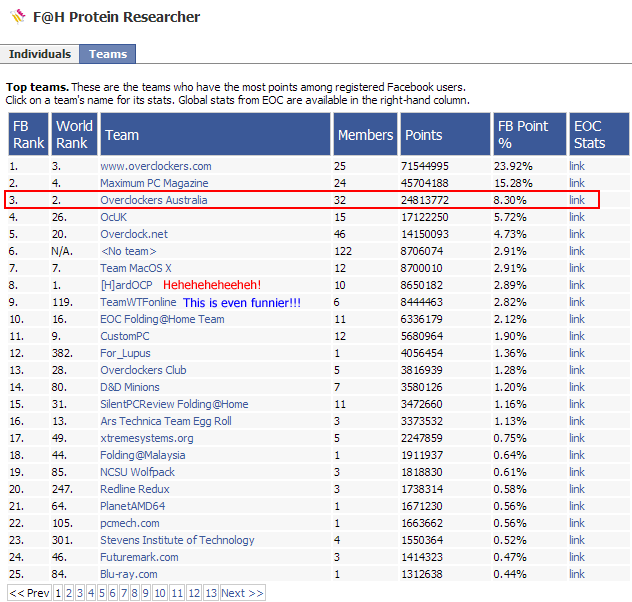Open the Maximum PC Magazine team link
Image resolution: width=632 pixels, height=602 pixels.
pyautogui.click(x=154, y=183)
